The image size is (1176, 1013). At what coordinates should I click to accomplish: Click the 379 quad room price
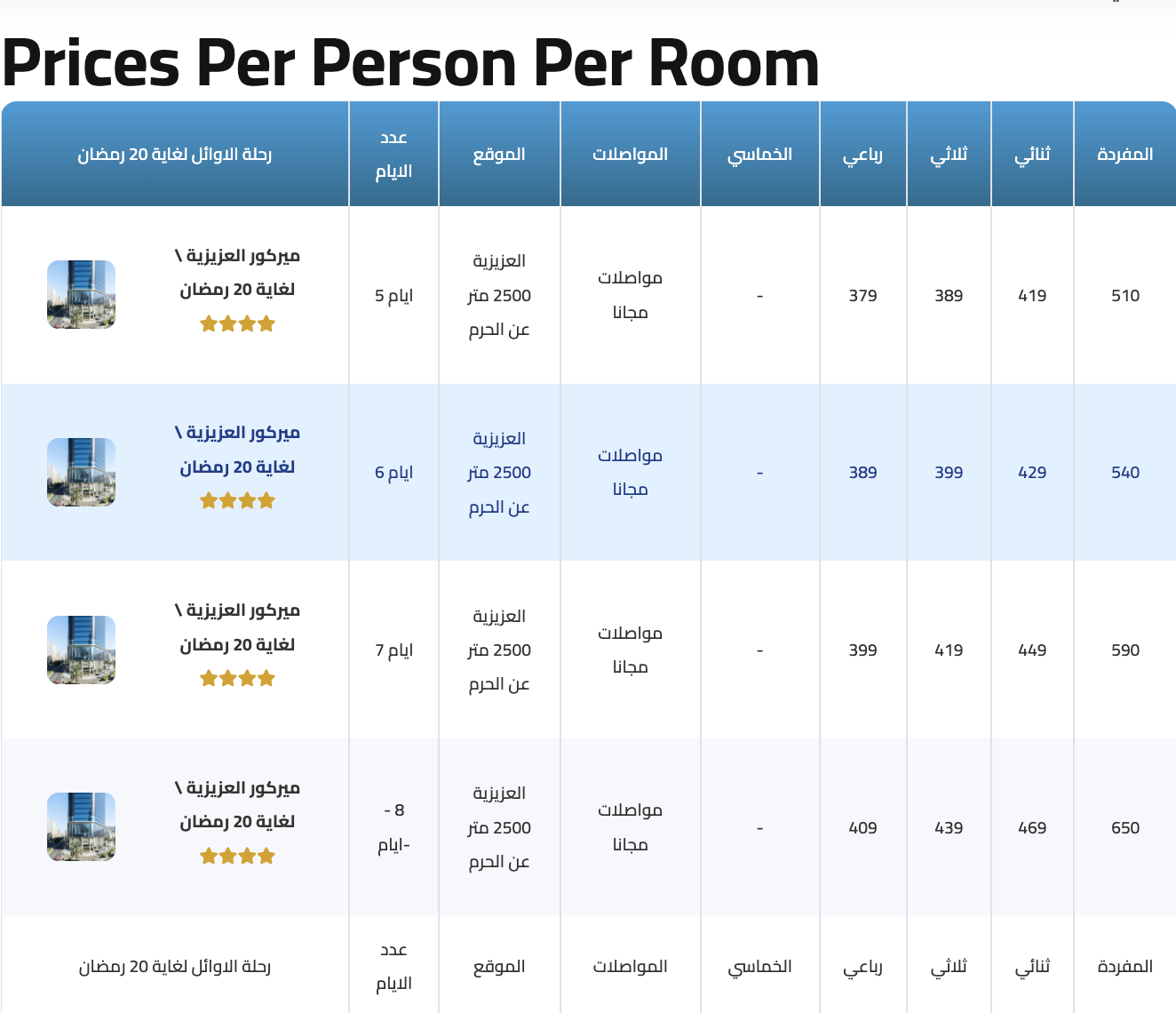pyautogui.click(x=862, y=296)
